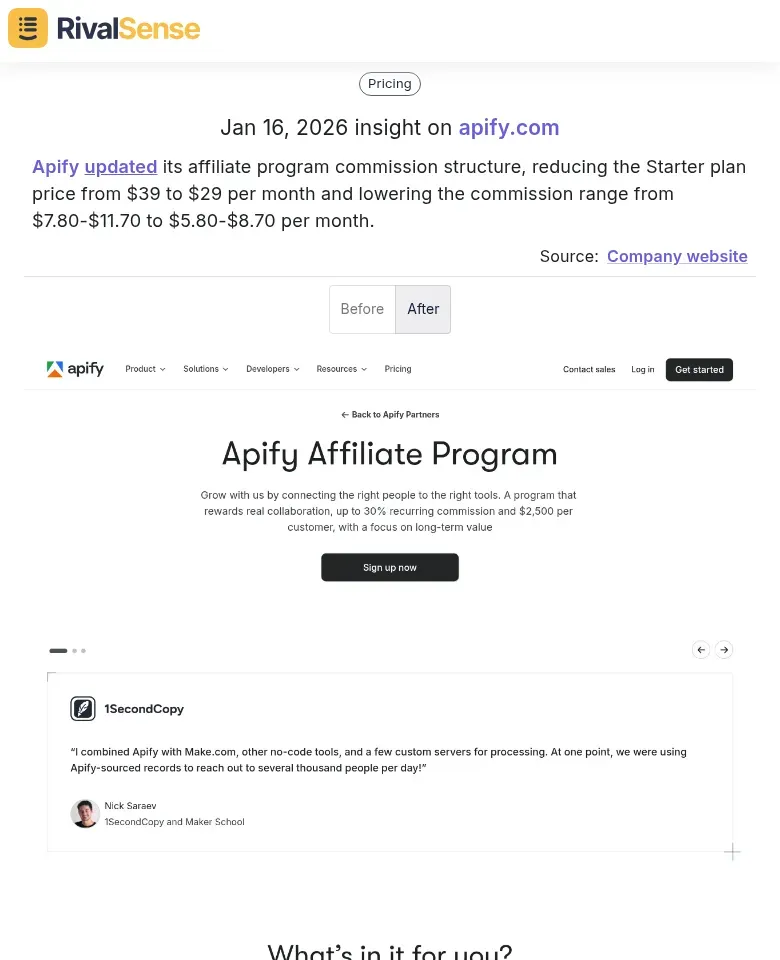
Task: Switch to the Before view
Action: click(362, 309)
